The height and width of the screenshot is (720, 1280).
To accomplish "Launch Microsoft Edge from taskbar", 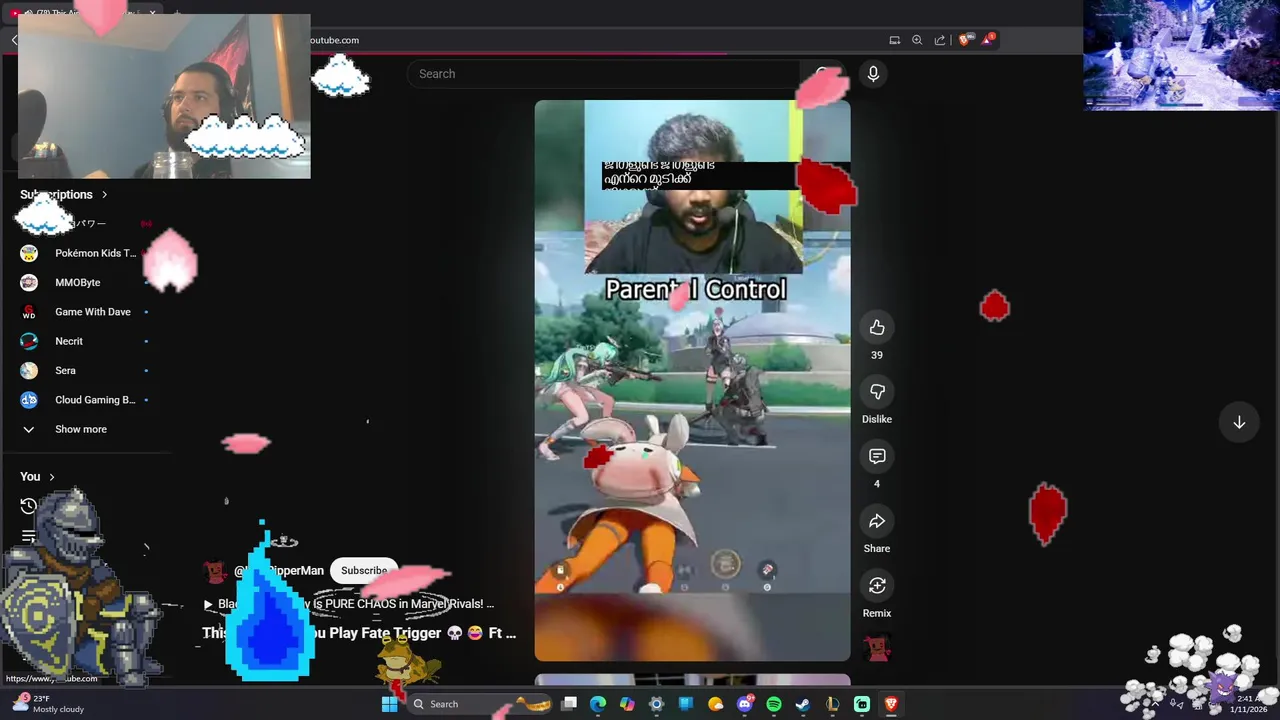I will (x=598, y=704).
